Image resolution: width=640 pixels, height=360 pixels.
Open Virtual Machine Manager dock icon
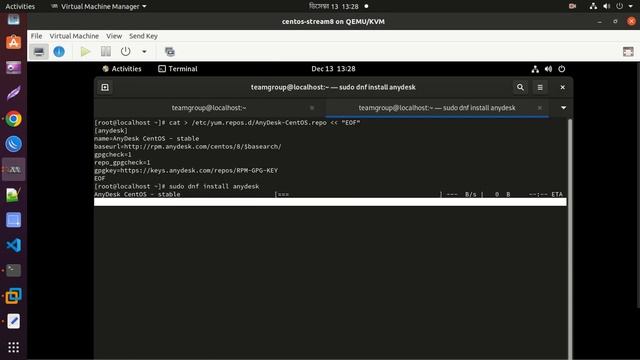13,169
